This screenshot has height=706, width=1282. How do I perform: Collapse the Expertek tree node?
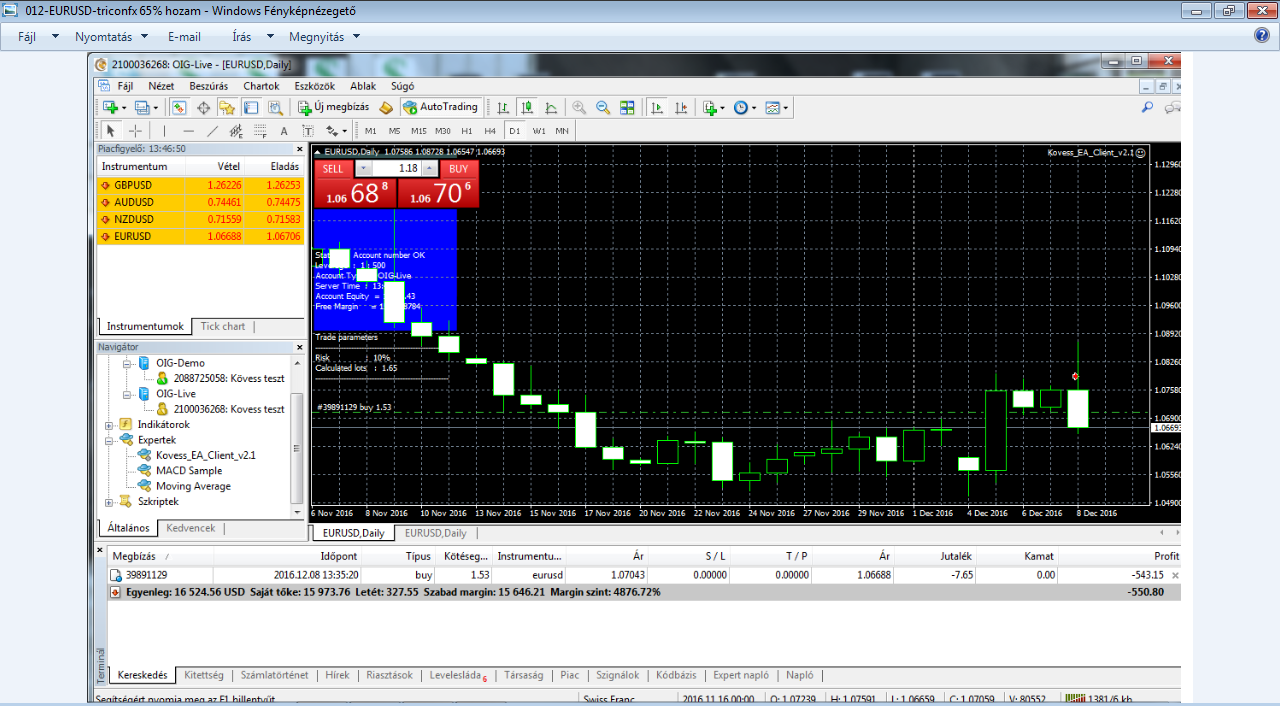coord(109,440)
